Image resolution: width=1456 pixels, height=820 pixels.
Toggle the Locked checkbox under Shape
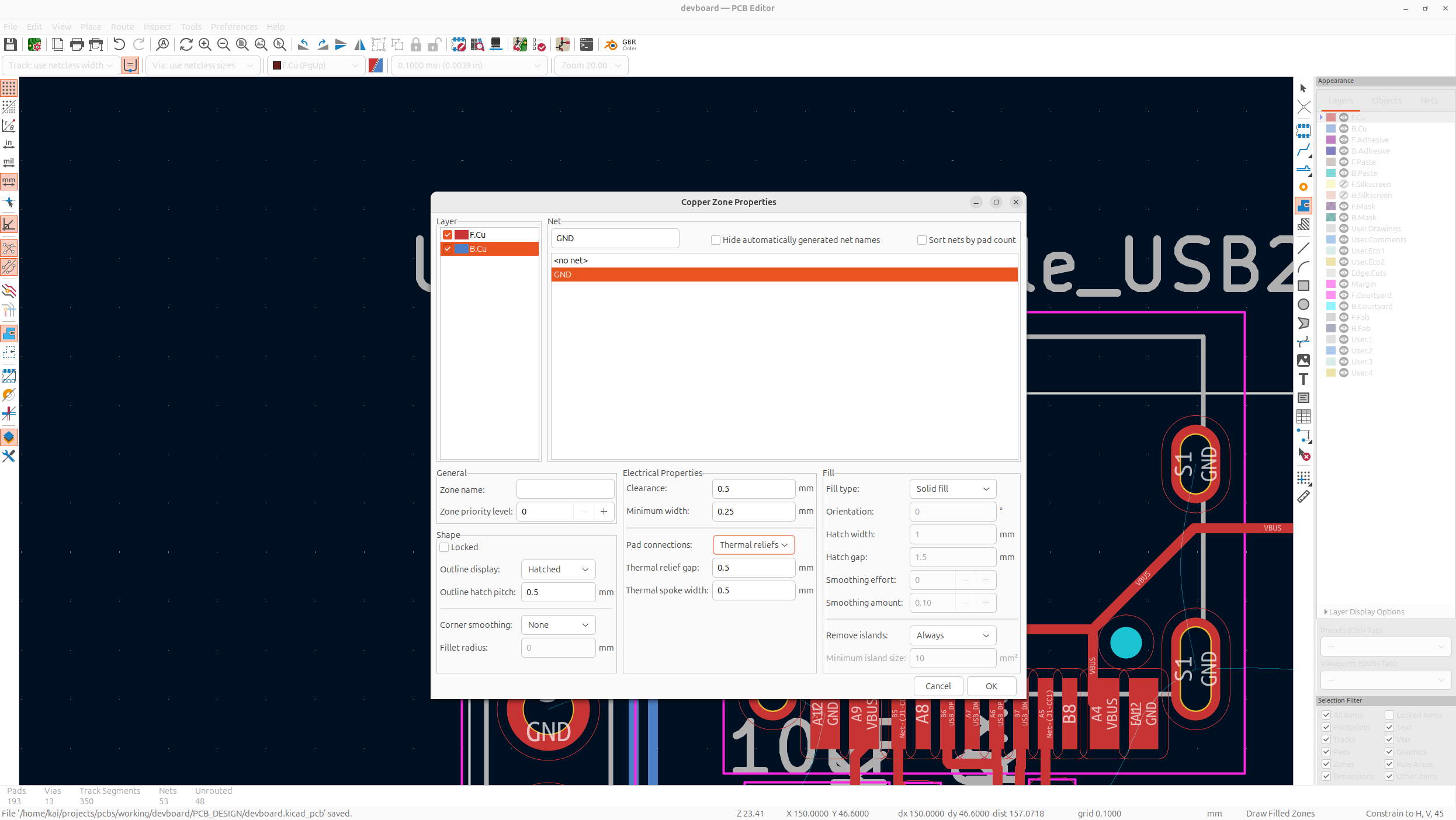[x=445, y=547]
